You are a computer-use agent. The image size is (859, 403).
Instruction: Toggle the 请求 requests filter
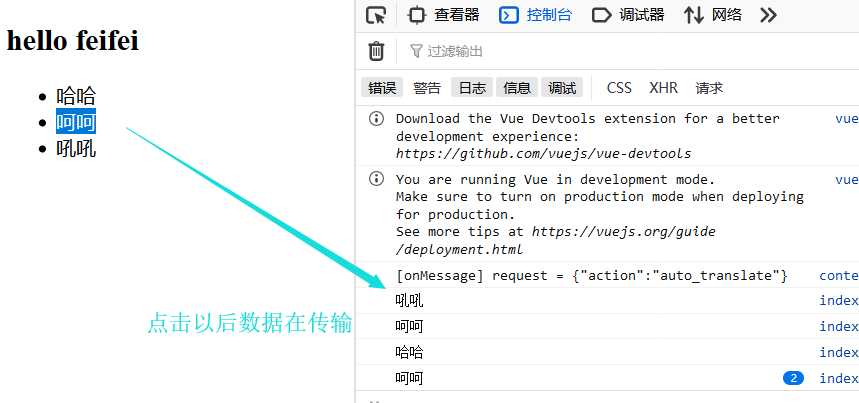click(x=709, y=88)
